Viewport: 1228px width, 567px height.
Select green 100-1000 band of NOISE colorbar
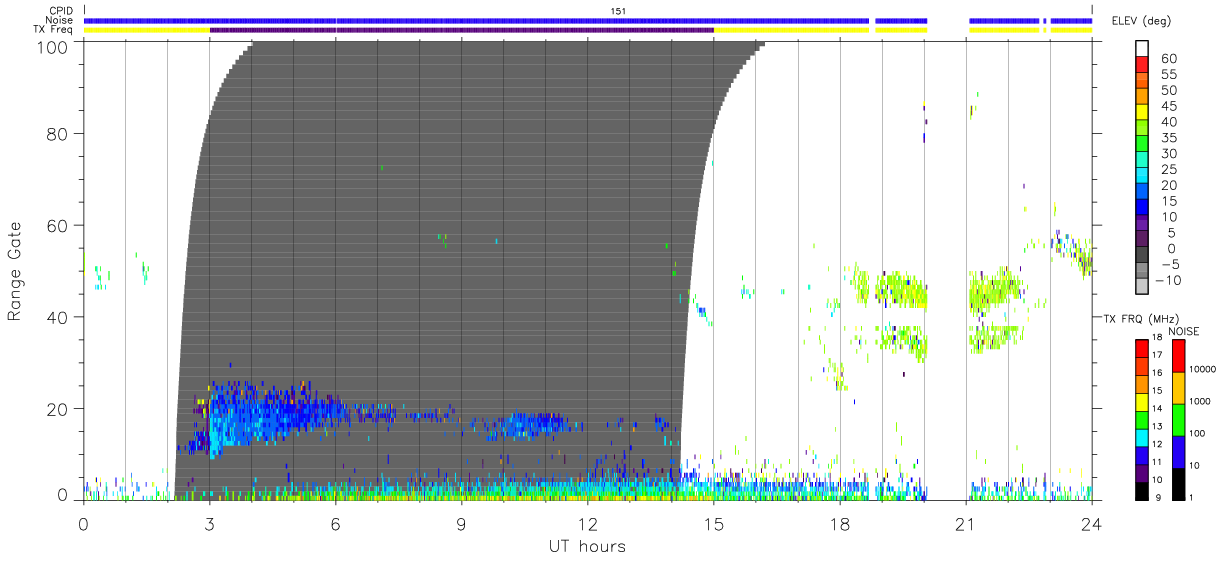pyautogui.click(x=1177, y=418)
